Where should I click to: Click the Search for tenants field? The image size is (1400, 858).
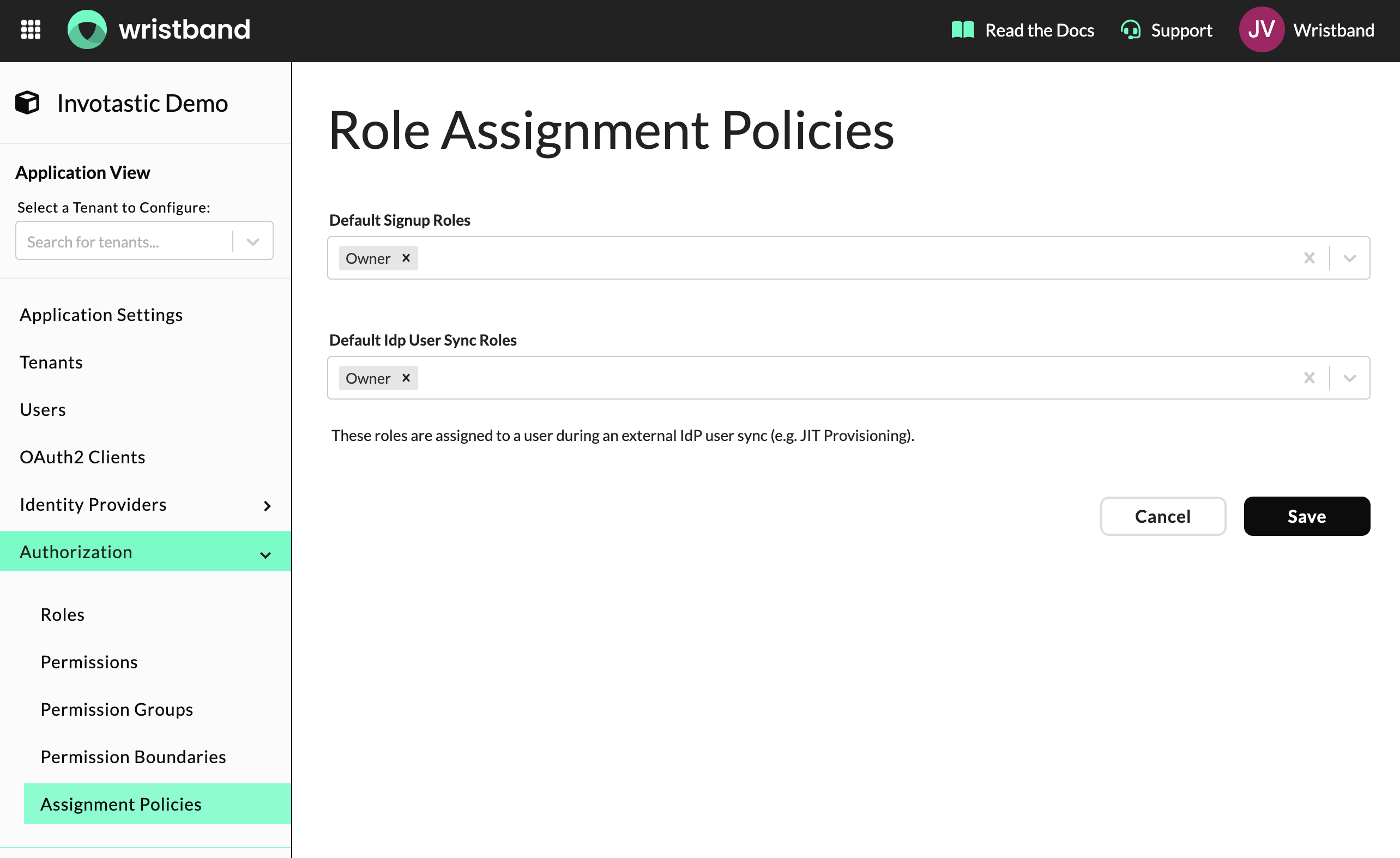point(122,241)
